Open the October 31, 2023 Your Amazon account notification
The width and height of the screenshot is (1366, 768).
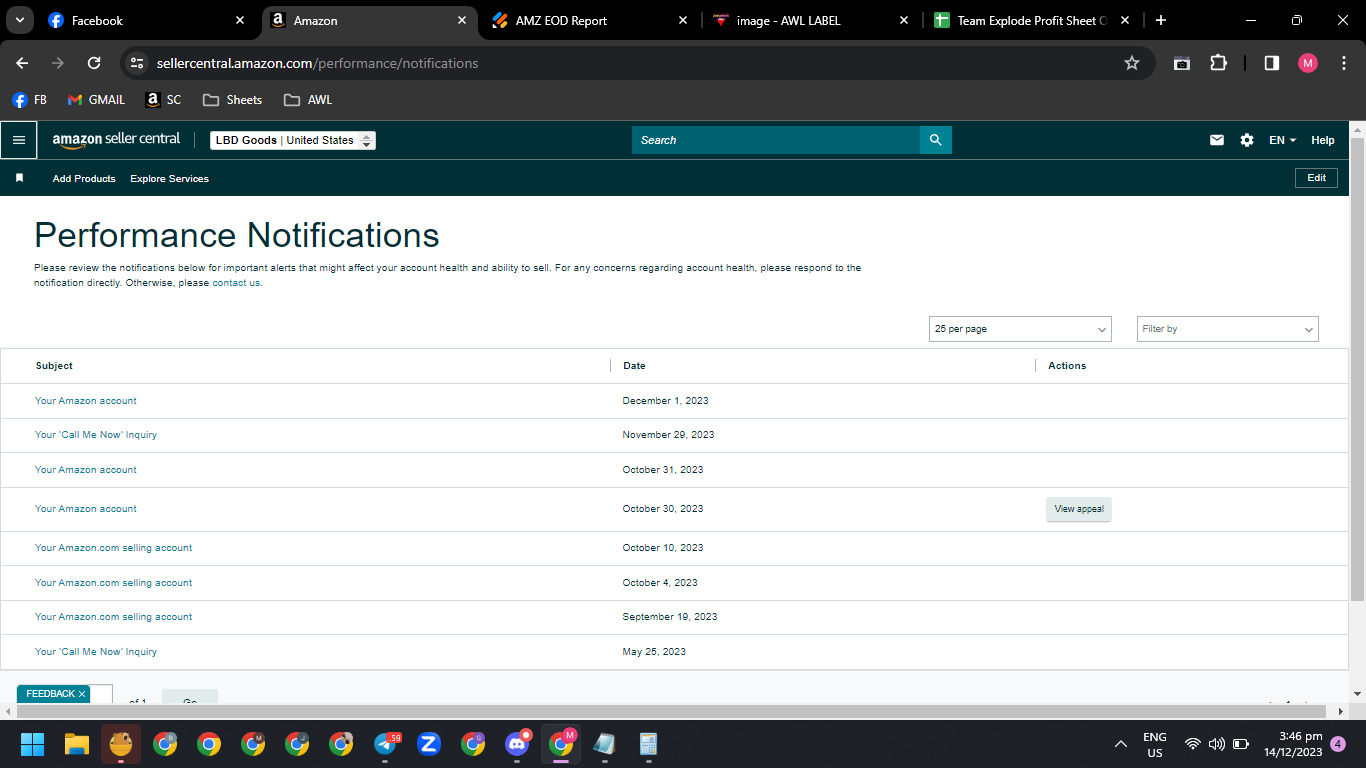86,470
